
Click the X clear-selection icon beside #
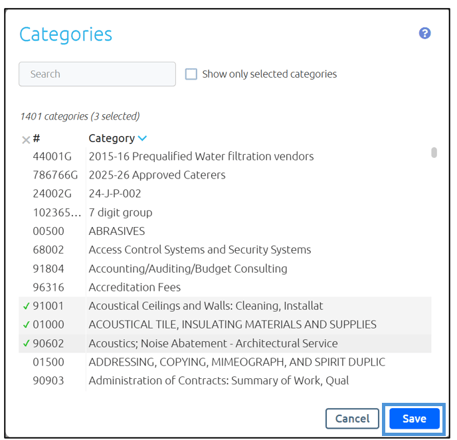coord(26,140)
